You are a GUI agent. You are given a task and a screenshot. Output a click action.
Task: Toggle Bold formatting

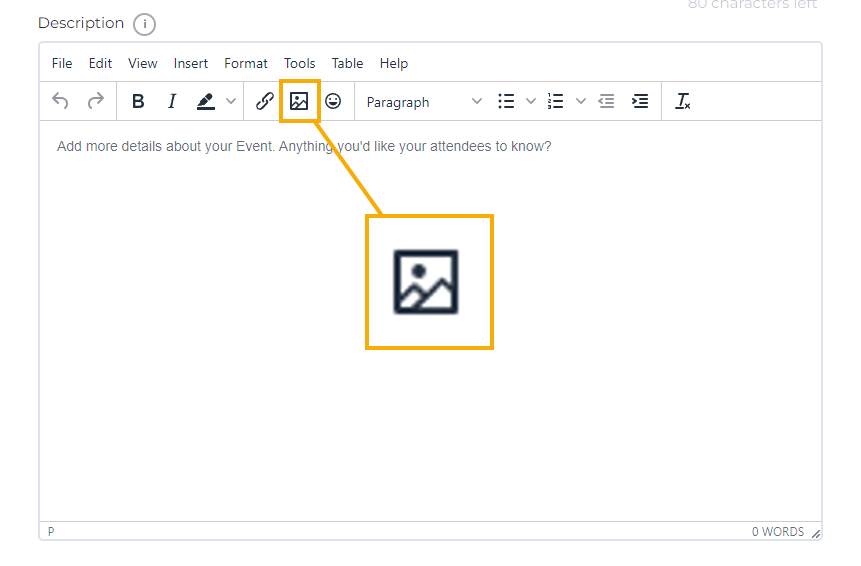click(138, 101)
